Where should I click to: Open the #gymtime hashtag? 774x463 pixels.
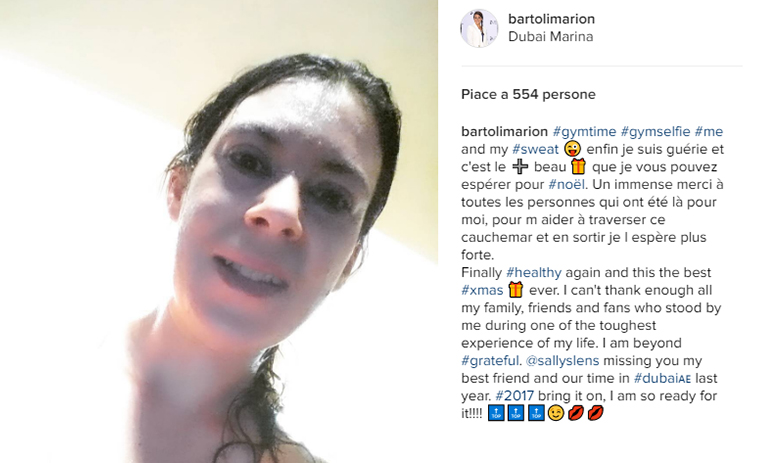(x=584, y=132)
